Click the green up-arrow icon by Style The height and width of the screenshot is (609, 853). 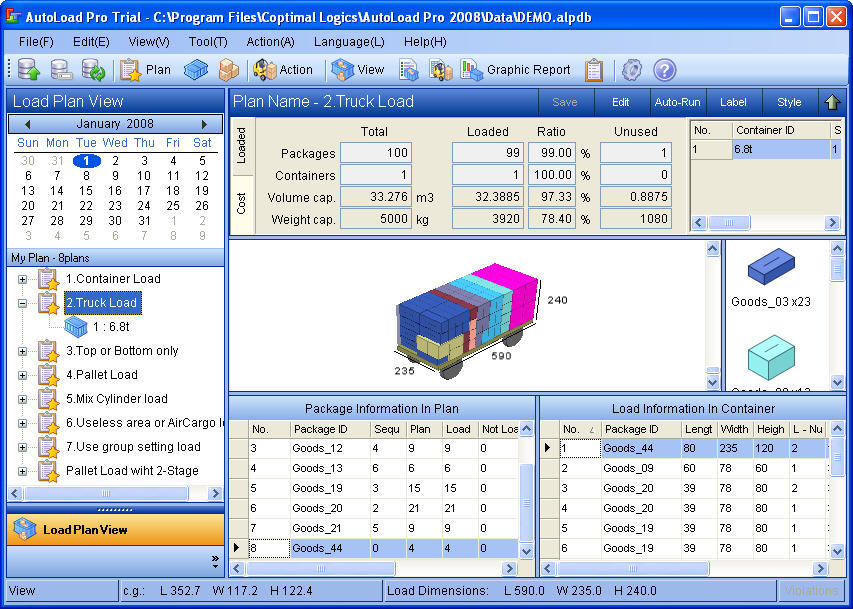click(832, 102)
